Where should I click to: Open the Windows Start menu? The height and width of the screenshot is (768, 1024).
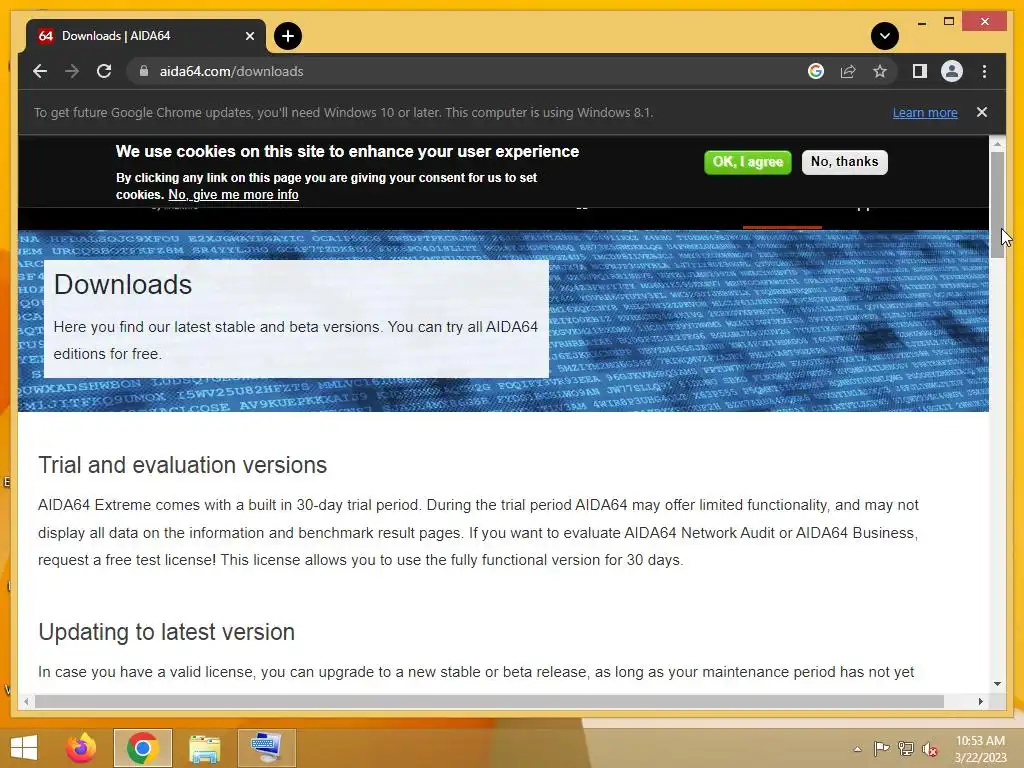pyautogui.click(x=24, y=748)
